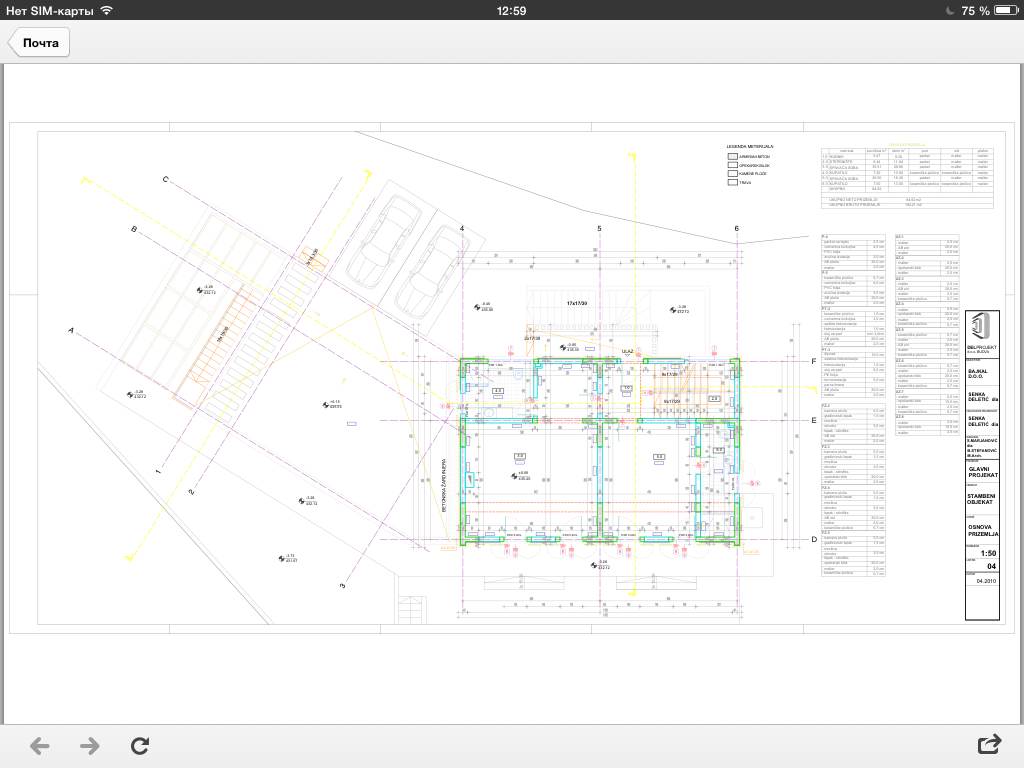1024x768 pixels.
Task: Tap the 'BETONSKA ŽARDINJERA' vertical label
Action: tap(444, 484)
